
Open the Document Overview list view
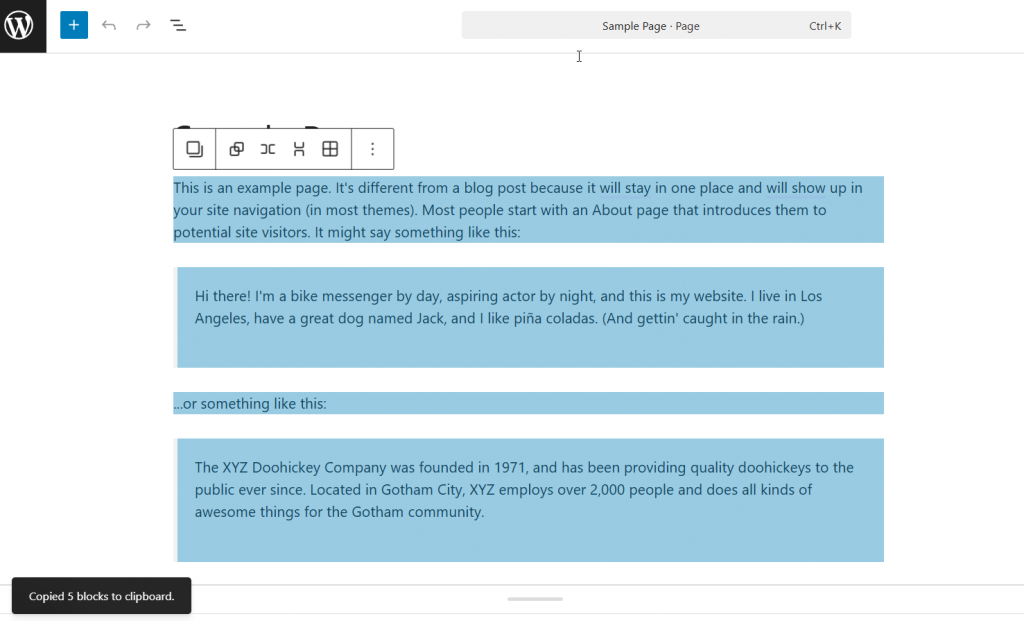pyautogui.click(x=178, y=25)
